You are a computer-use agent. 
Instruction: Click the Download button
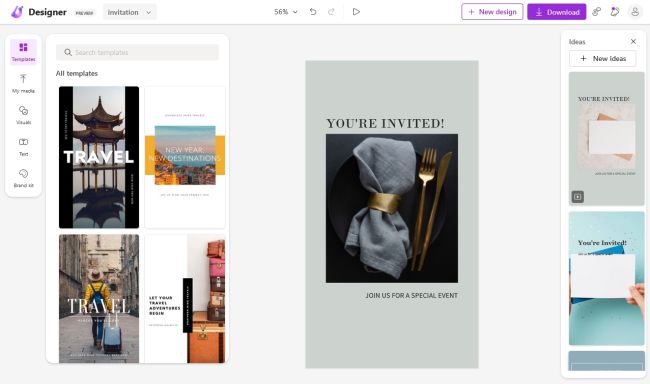pyautogui.click(x=556, y=12)
